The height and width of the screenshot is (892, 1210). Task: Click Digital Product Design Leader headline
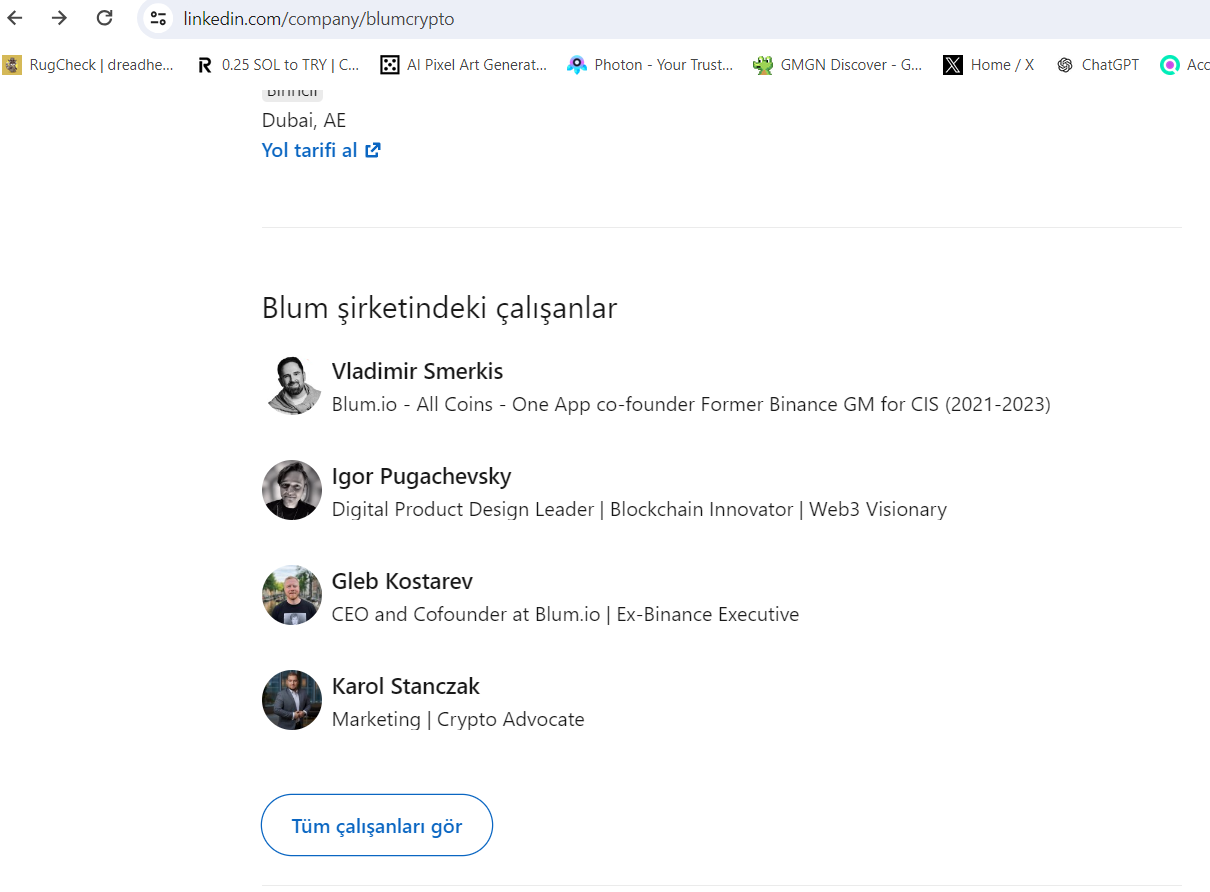point(639,509)
